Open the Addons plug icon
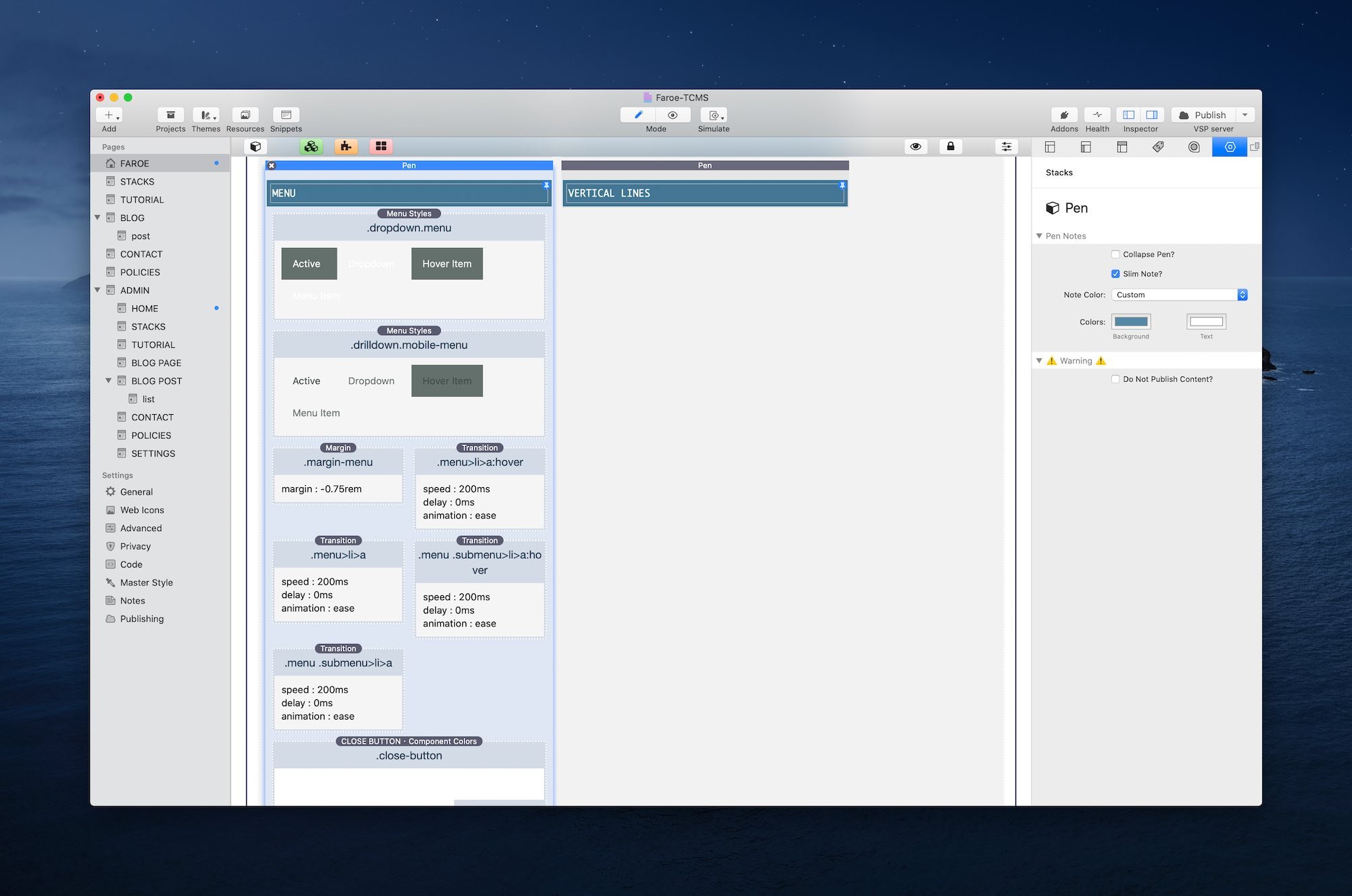 click(x=1064, y=115)
